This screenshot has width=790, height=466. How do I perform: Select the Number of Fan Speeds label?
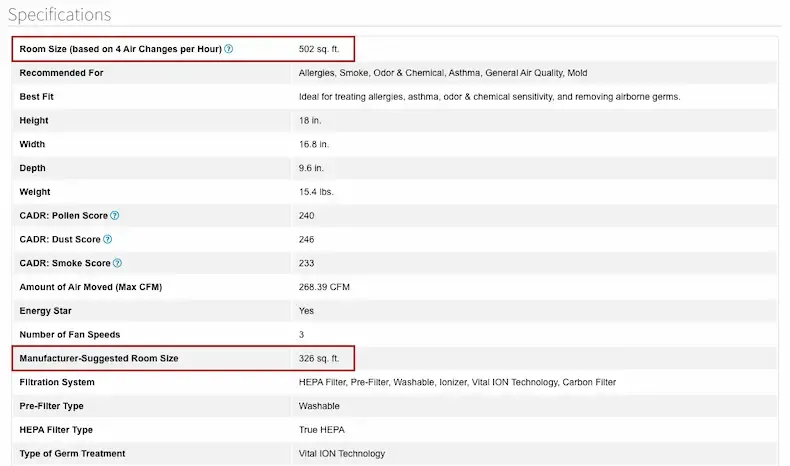(x=70, y=335)
